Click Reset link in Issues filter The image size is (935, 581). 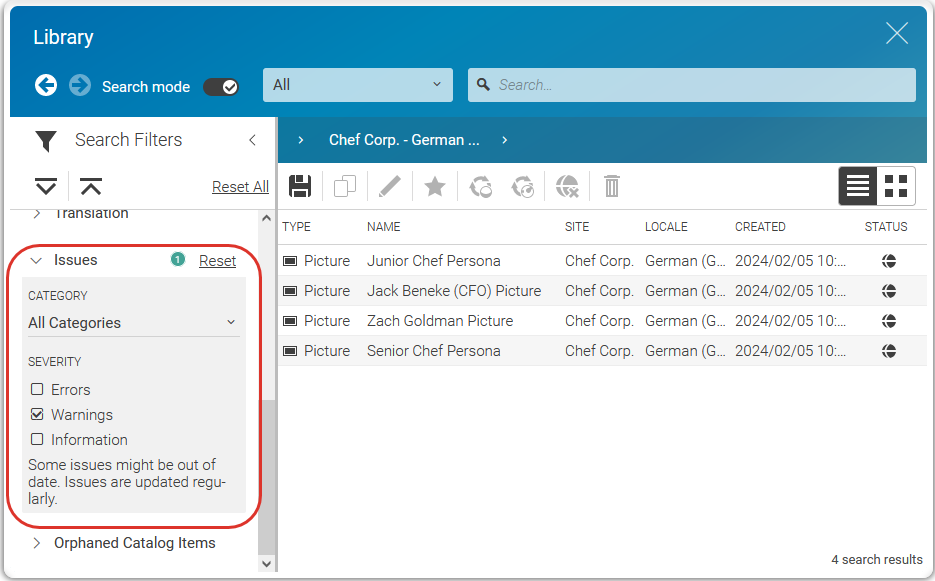point(217,261)
